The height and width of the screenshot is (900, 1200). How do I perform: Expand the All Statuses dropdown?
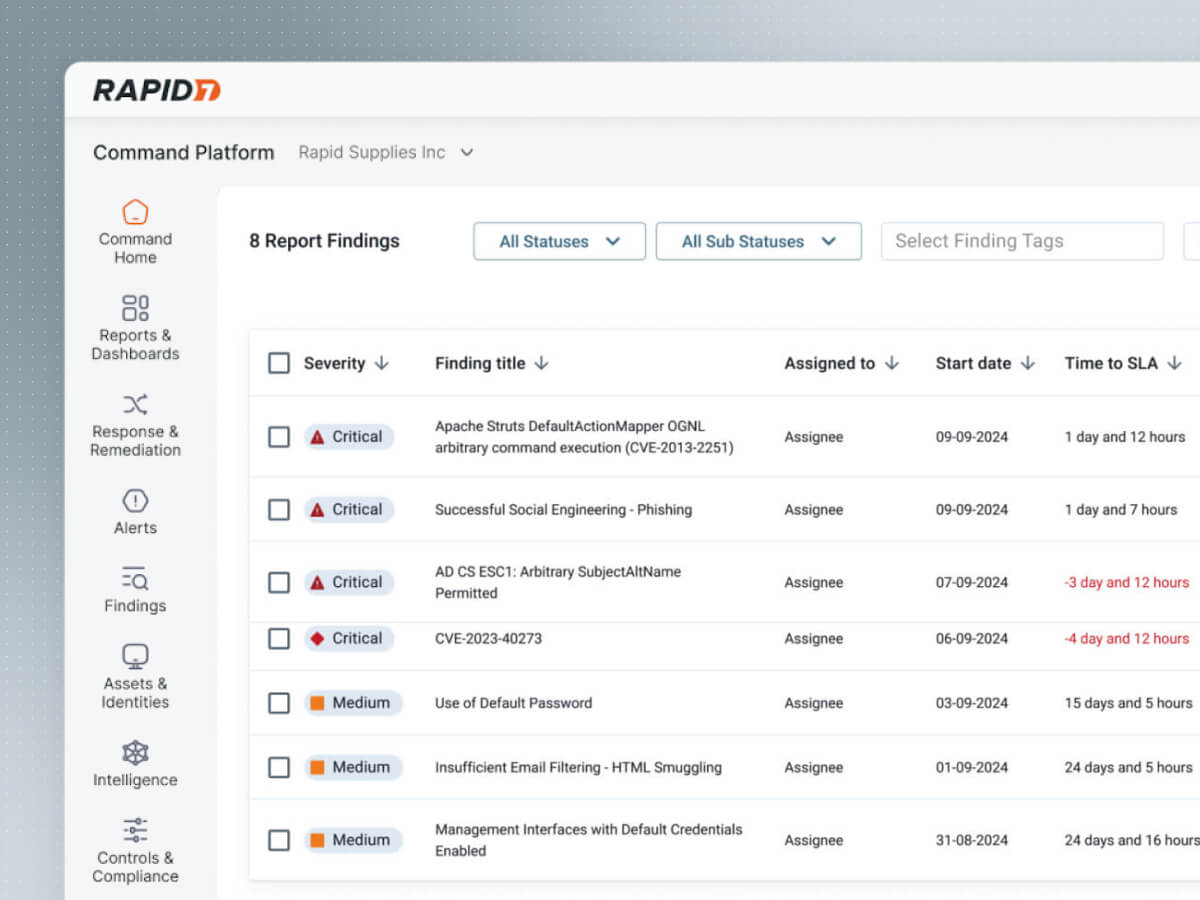(559, 241)
